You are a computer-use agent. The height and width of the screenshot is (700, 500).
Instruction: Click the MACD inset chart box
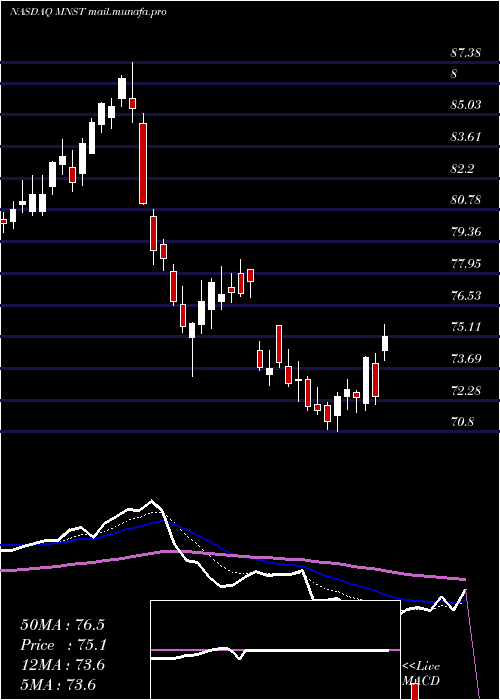tap(275, 650)
